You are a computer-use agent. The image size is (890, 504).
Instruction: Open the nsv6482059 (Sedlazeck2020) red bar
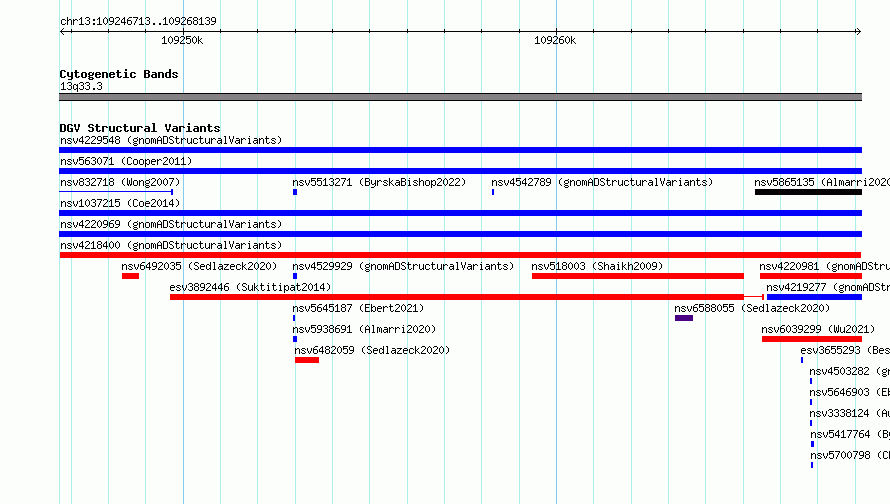[x=307, y=360]
